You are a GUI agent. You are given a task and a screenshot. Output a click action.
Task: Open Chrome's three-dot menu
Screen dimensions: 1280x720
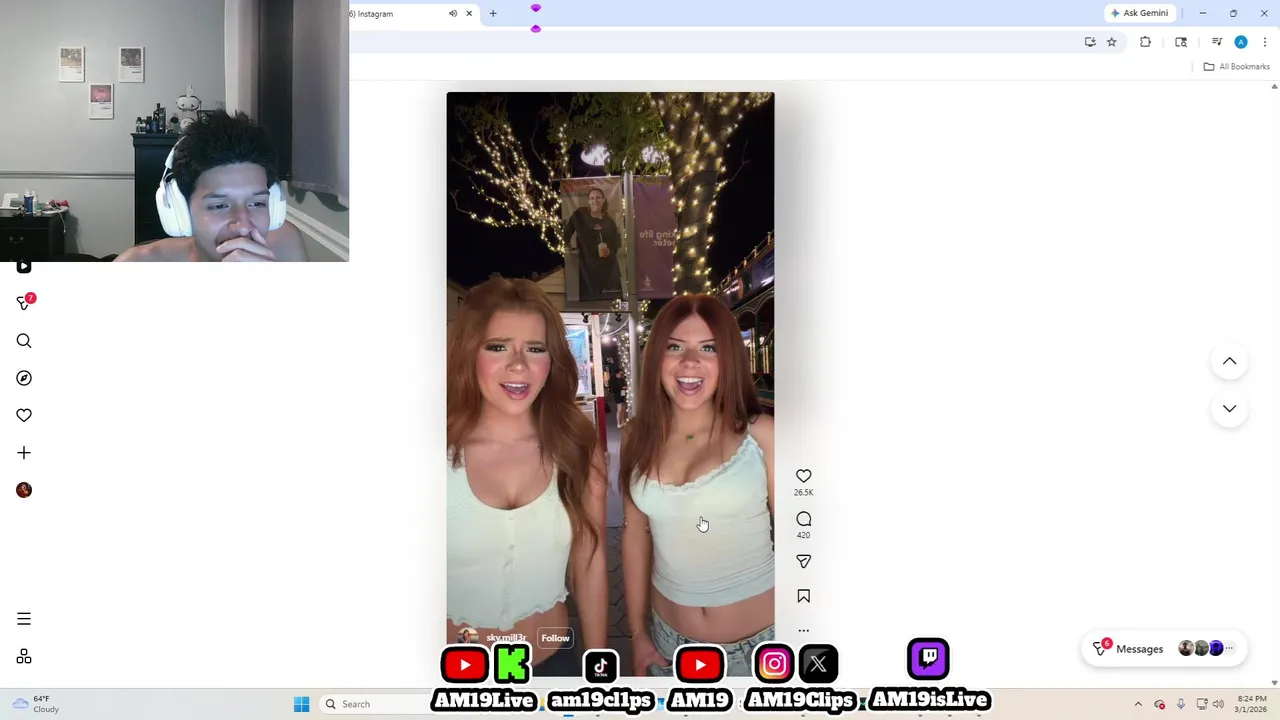point(1265,42)
